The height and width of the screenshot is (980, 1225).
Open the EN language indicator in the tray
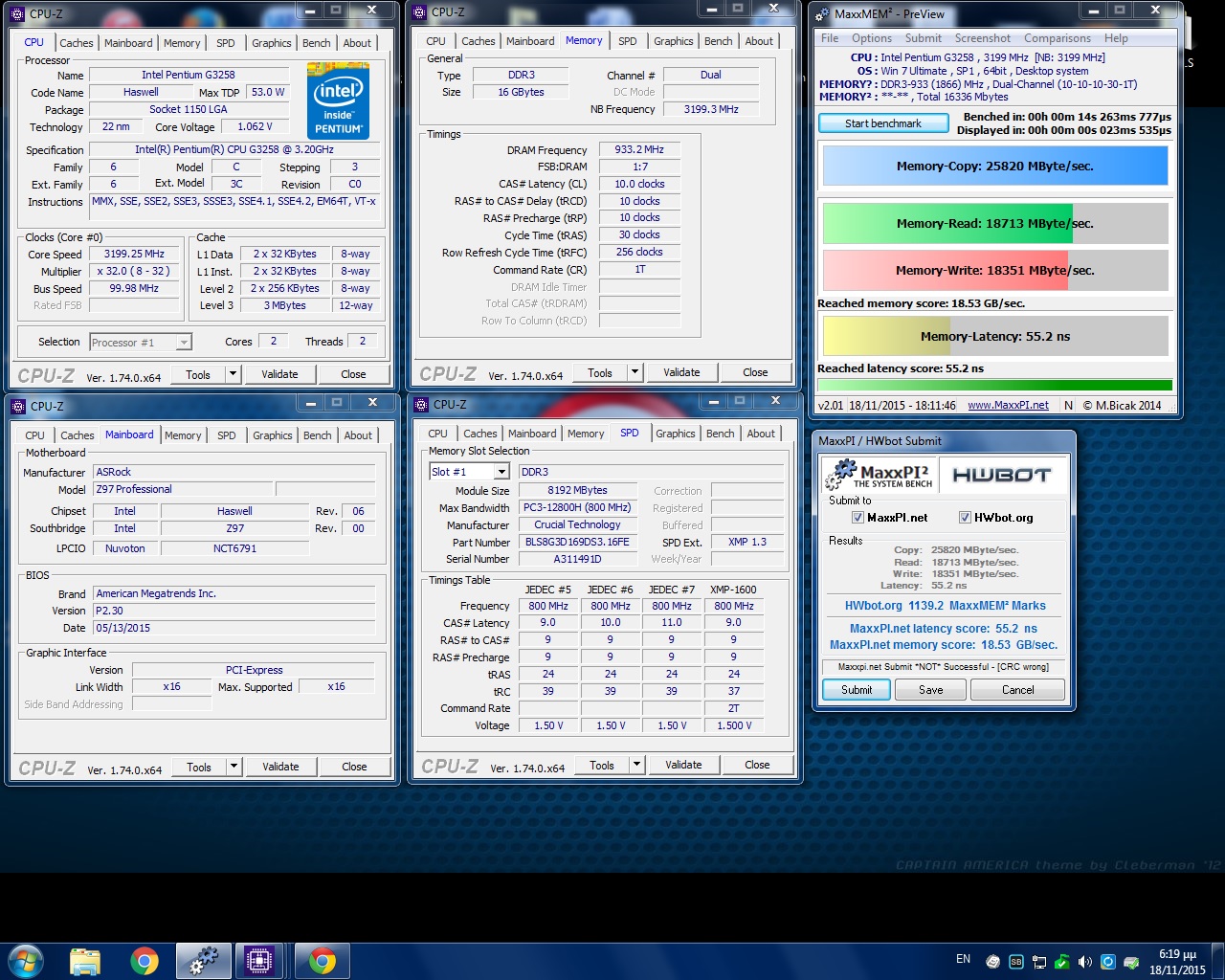tap(963, 959)
